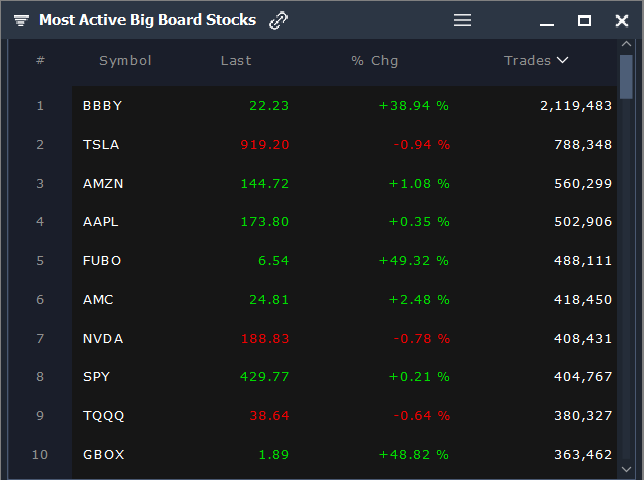Expand the Trades column sort chevron

(562, 60)
